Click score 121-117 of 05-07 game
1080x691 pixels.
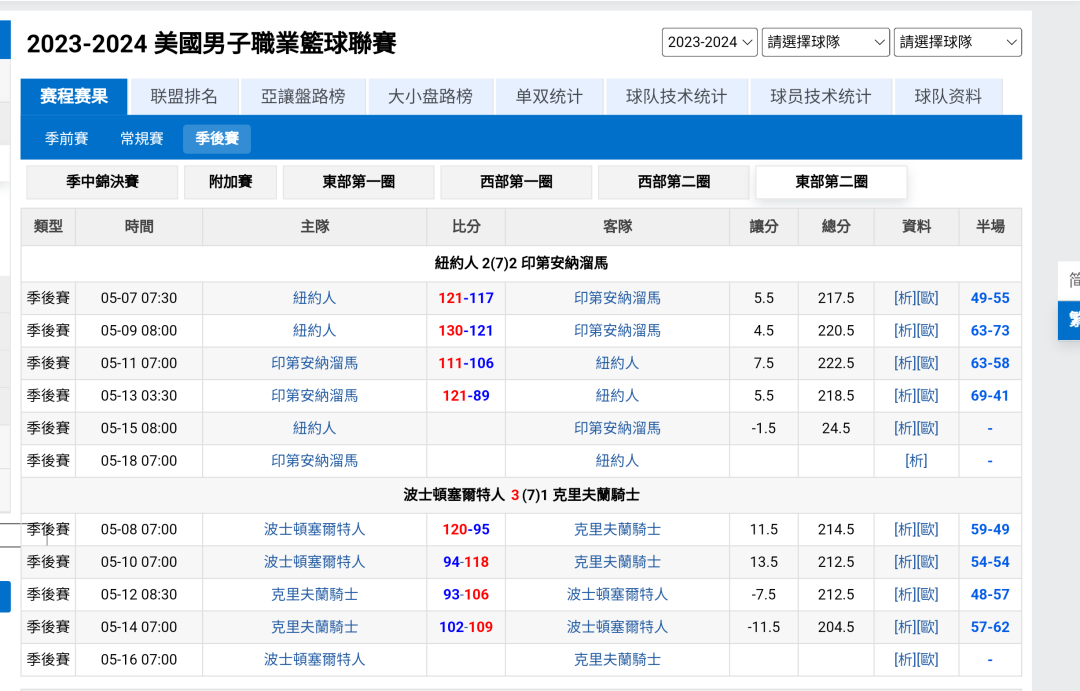(466, 298)
